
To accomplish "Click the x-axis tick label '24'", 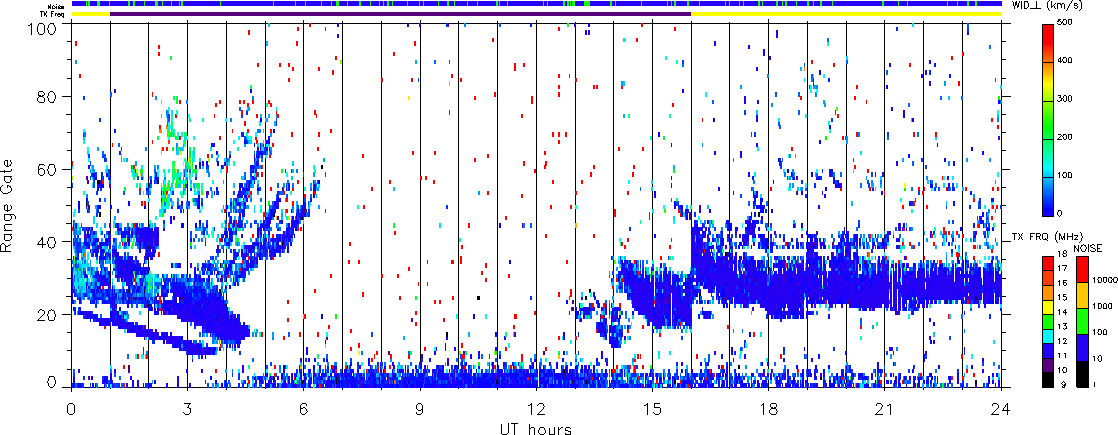I will (x=1001, y=409).
